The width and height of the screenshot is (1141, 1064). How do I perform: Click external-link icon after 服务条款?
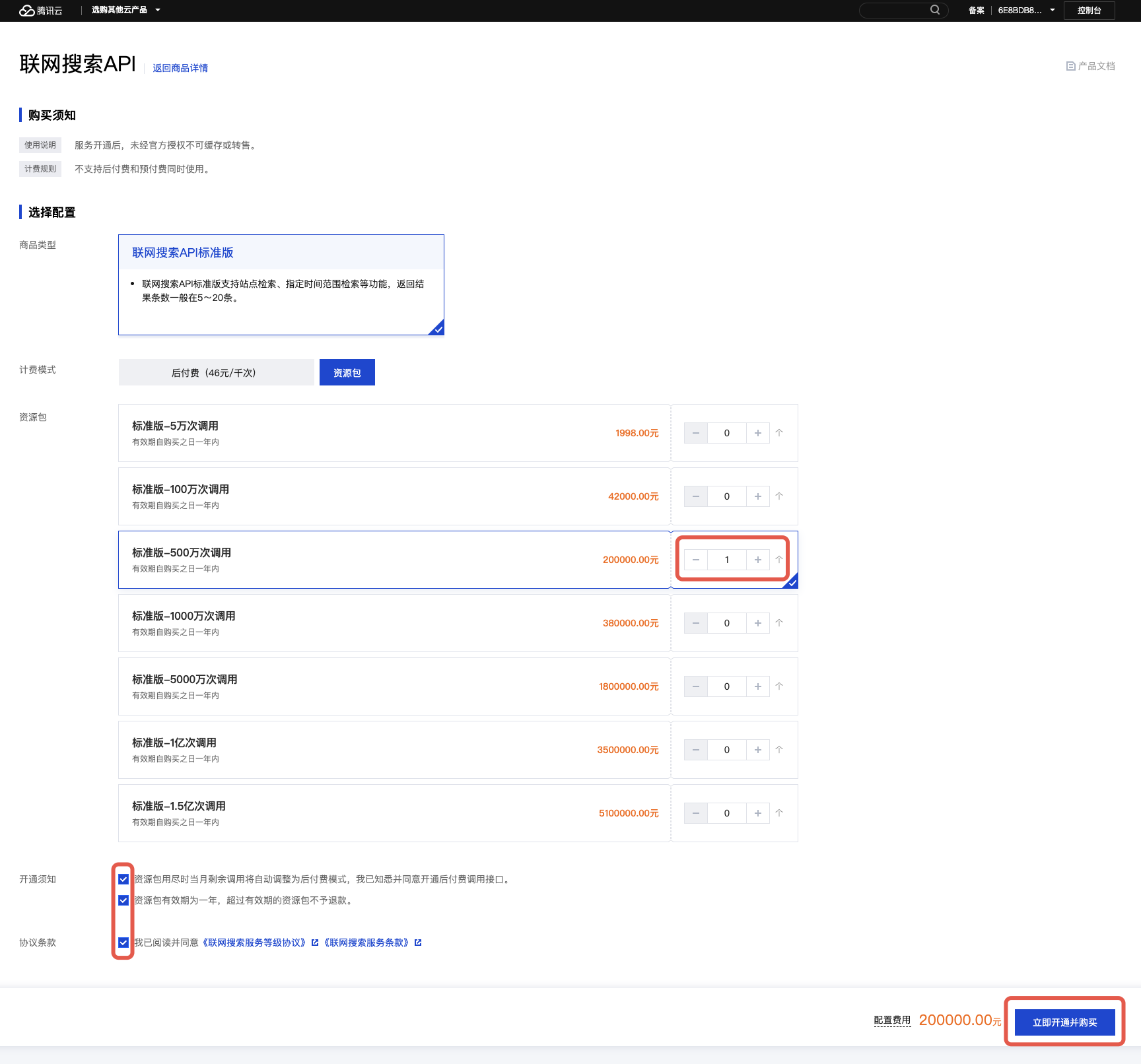(x=418, y=943)
